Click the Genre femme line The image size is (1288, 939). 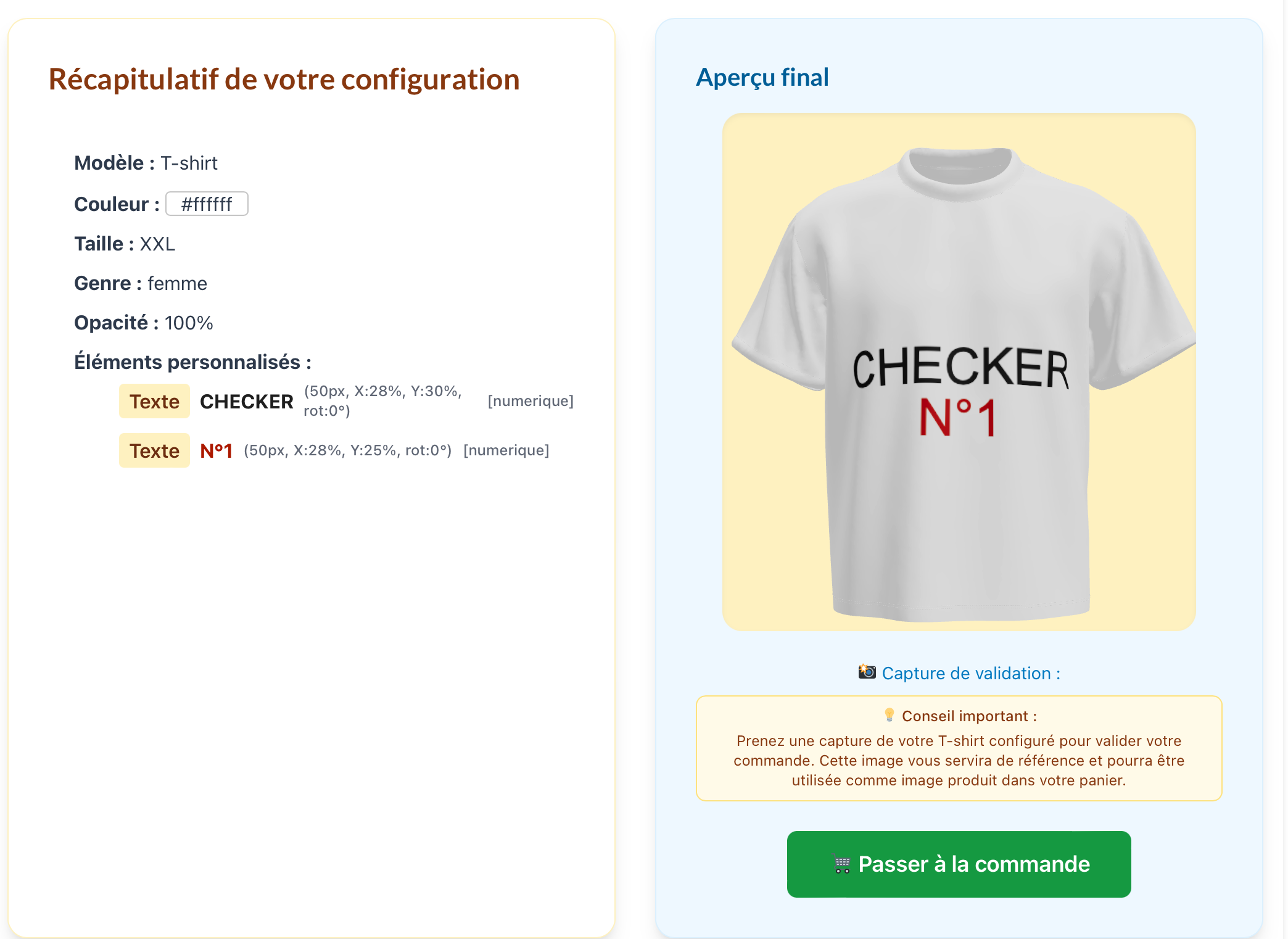[141, 283]
